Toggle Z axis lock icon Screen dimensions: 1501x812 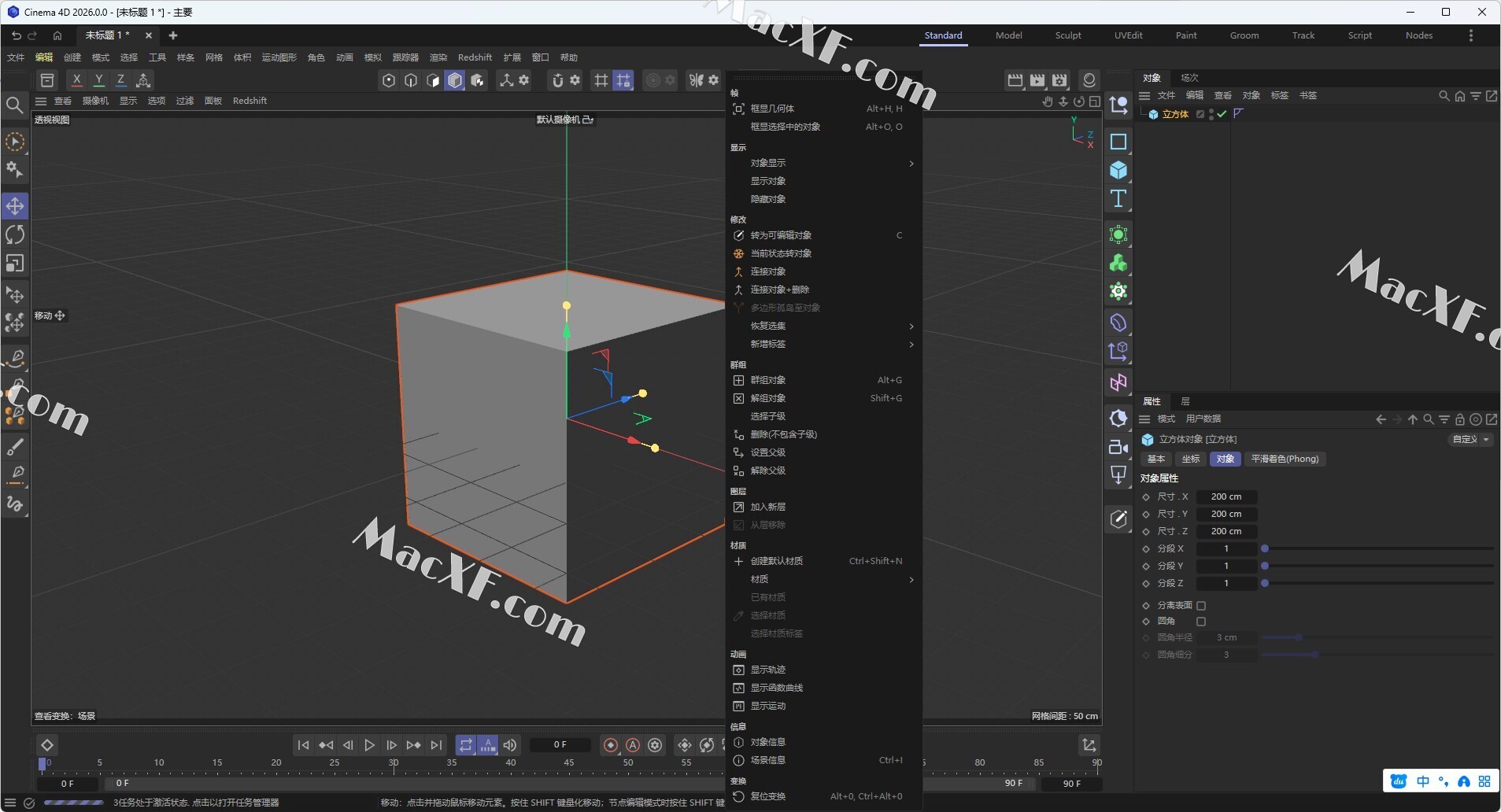[120, 80]
